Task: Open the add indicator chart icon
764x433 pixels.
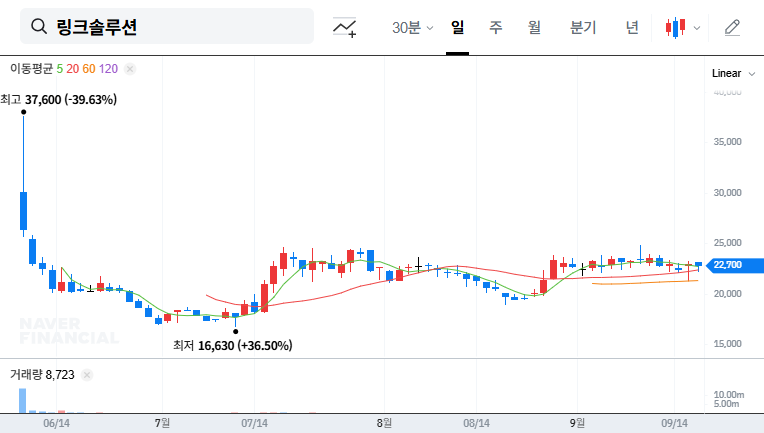Action: pos(344,27)
